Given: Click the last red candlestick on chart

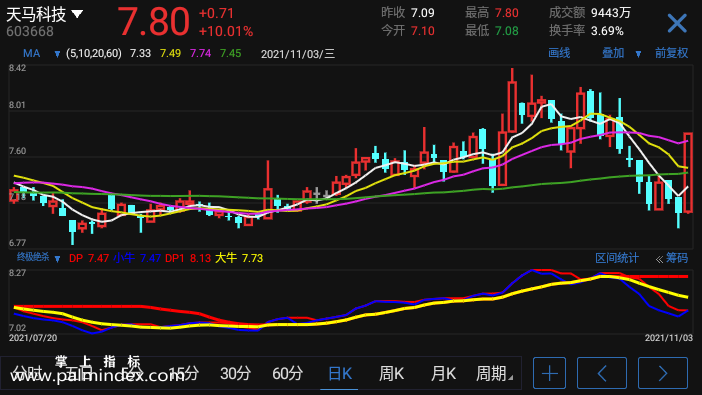Looking at the screenshot, I should tap(688, 172).
